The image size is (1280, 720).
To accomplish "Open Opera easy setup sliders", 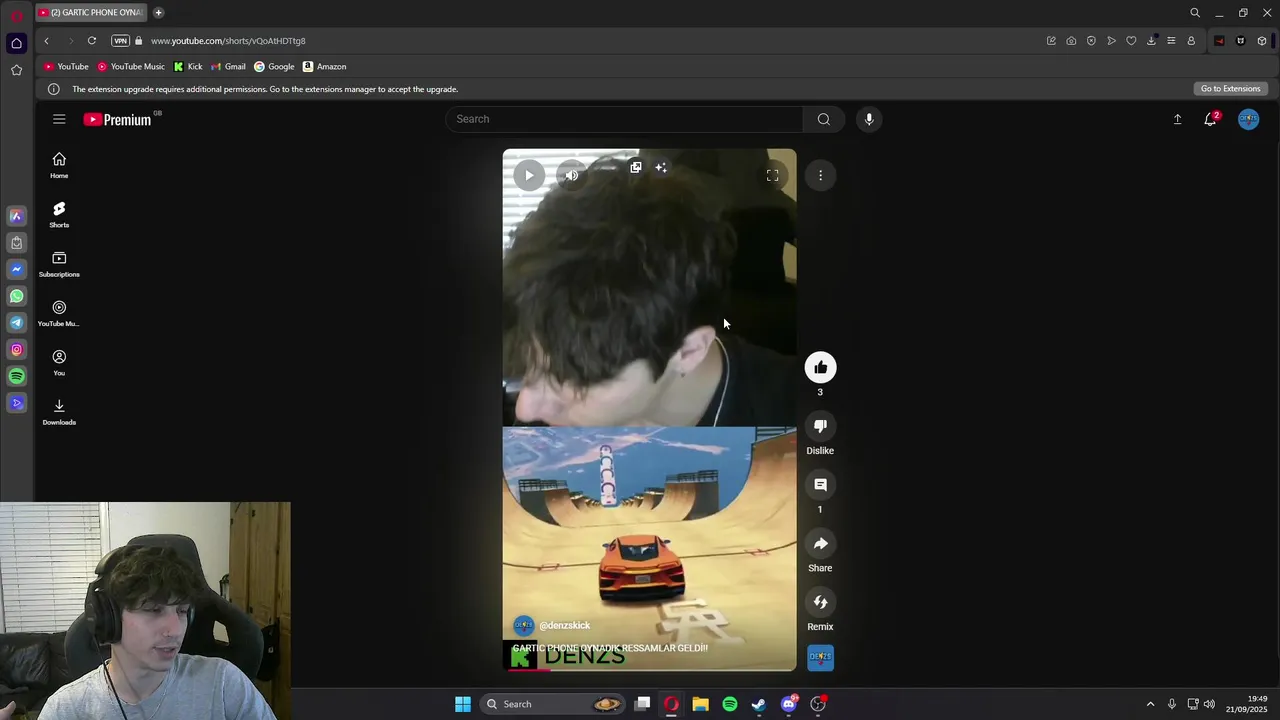I will [x=1171, y=41].
